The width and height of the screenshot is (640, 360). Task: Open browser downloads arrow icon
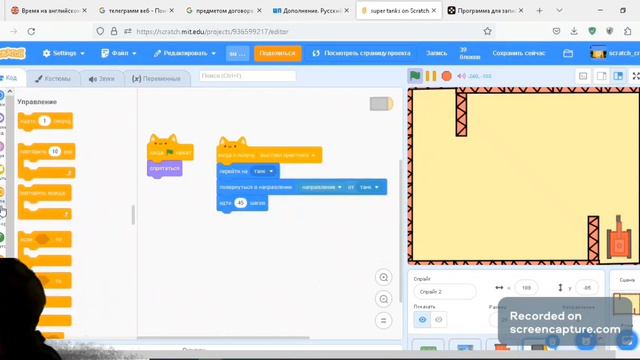[x=574, y=31]
